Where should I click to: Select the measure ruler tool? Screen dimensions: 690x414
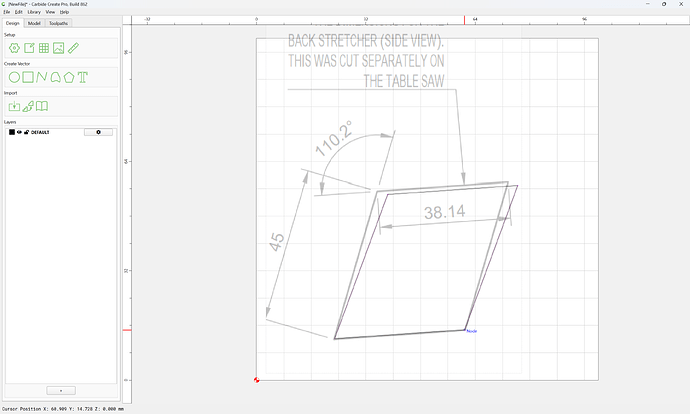[73, 48]
